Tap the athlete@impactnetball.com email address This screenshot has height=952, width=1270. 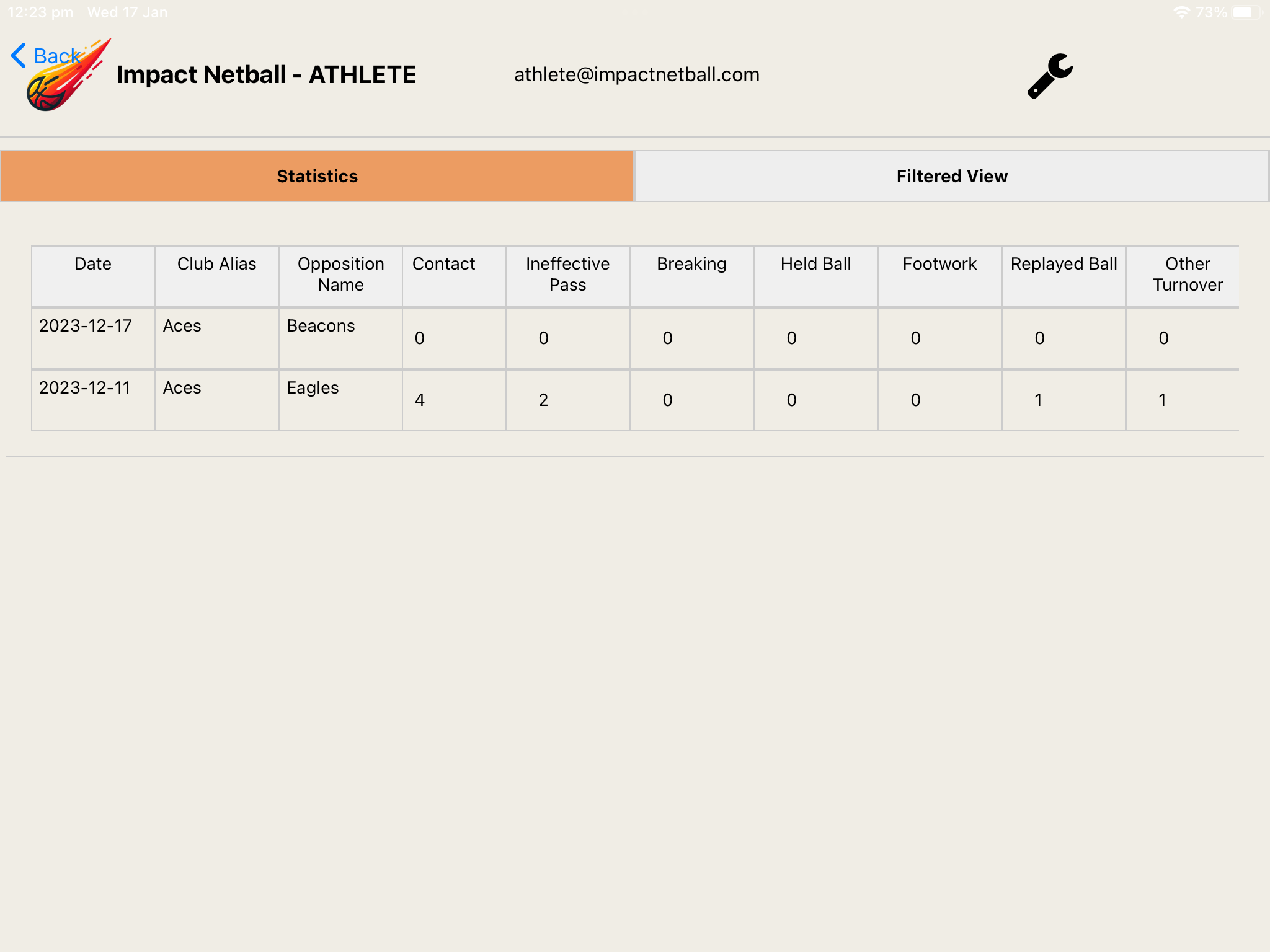(x=637, y=75)
